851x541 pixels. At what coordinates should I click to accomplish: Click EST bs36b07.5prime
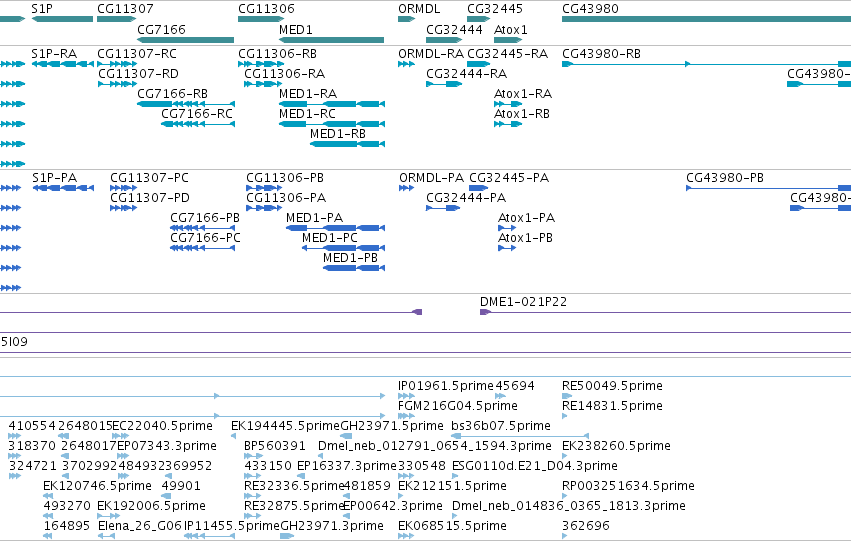[x=501, y=426]
